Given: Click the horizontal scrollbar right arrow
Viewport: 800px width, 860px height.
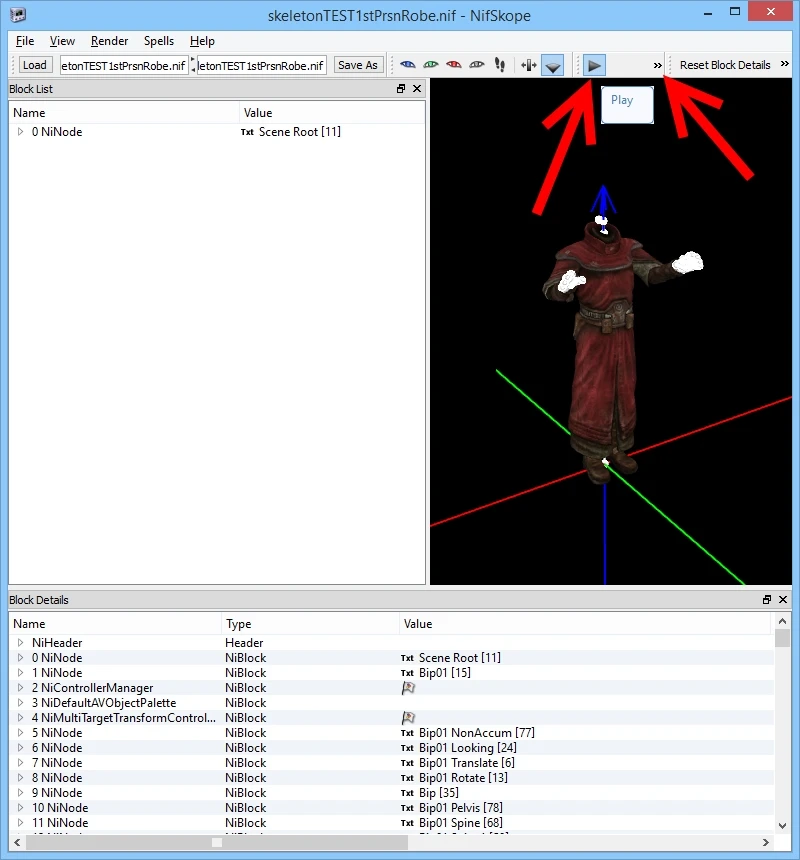Looking at the screenshot, I should click(x=765, y=842).
